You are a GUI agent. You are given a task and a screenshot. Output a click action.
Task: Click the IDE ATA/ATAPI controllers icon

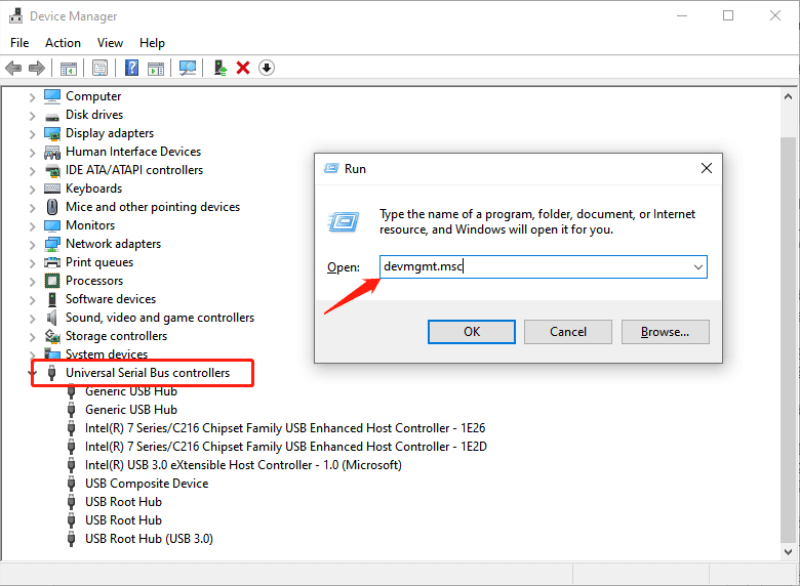click(x=52, y=170)
